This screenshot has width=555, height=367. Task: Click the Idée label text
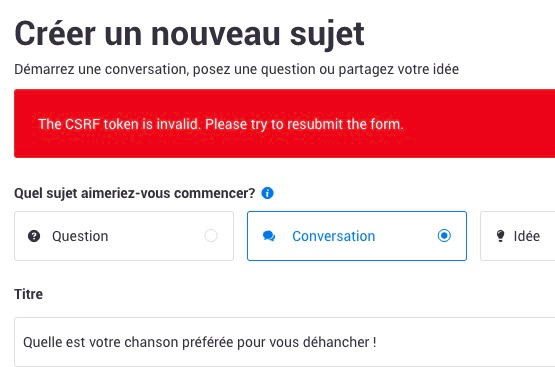coord(527,236)
